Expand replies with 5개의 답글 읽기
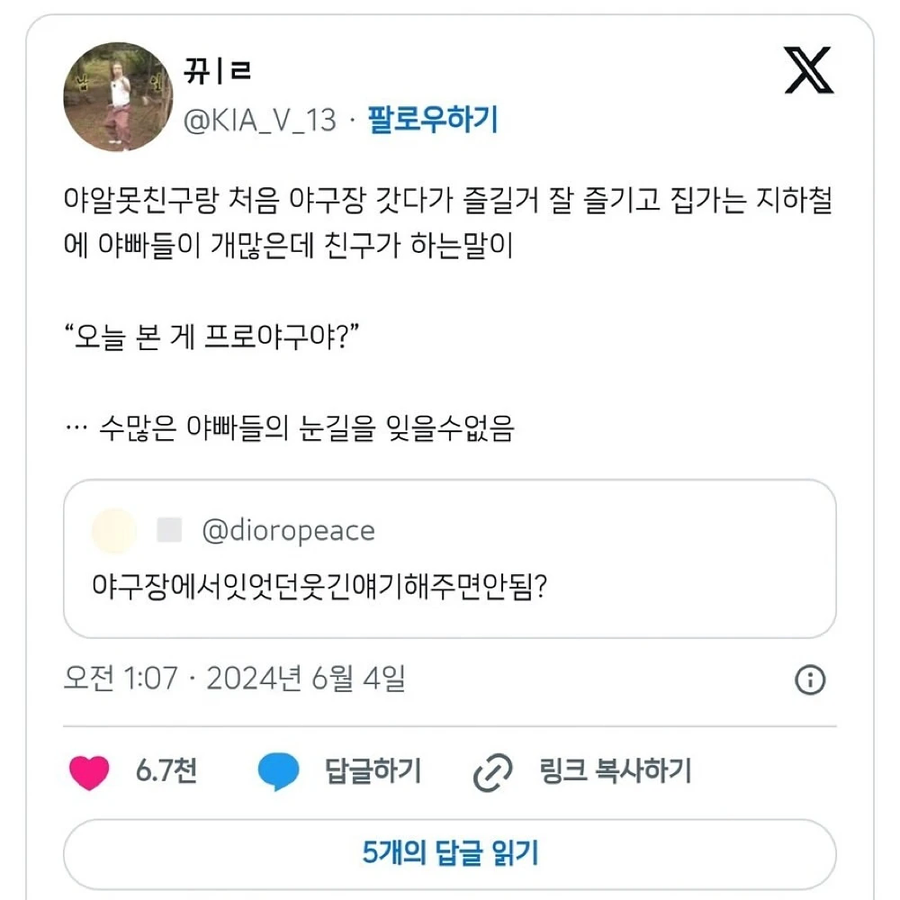 (449, 854)
